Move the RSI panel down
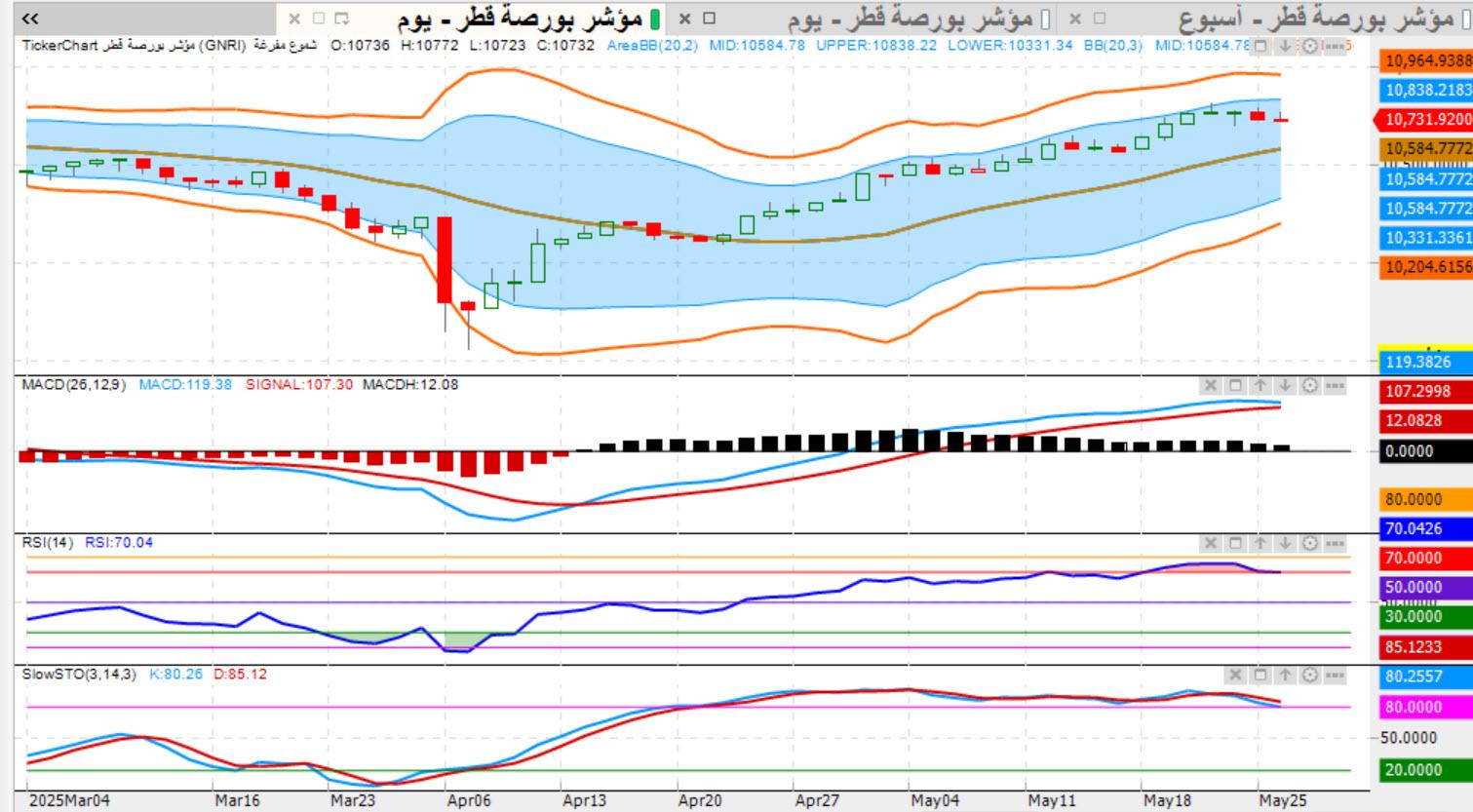This screenshot has height=812, width=1473. point(1285,543)
